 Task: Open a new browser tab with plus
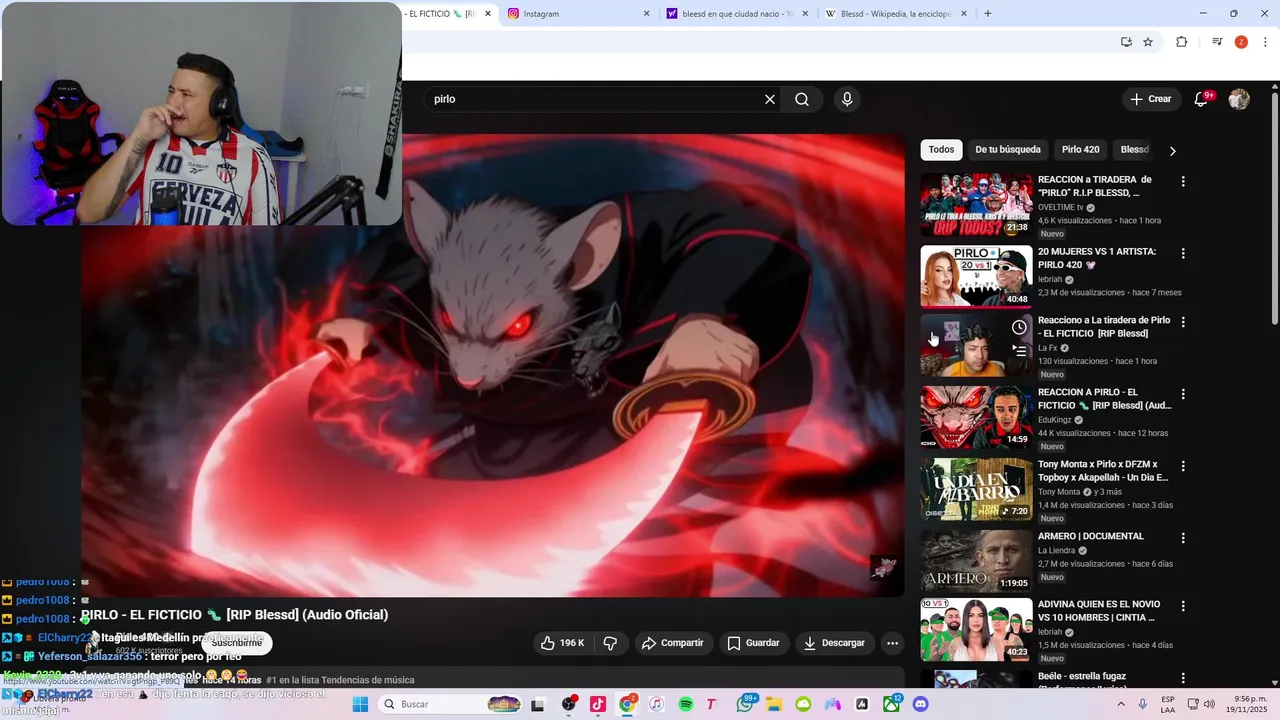click(988, 14)
